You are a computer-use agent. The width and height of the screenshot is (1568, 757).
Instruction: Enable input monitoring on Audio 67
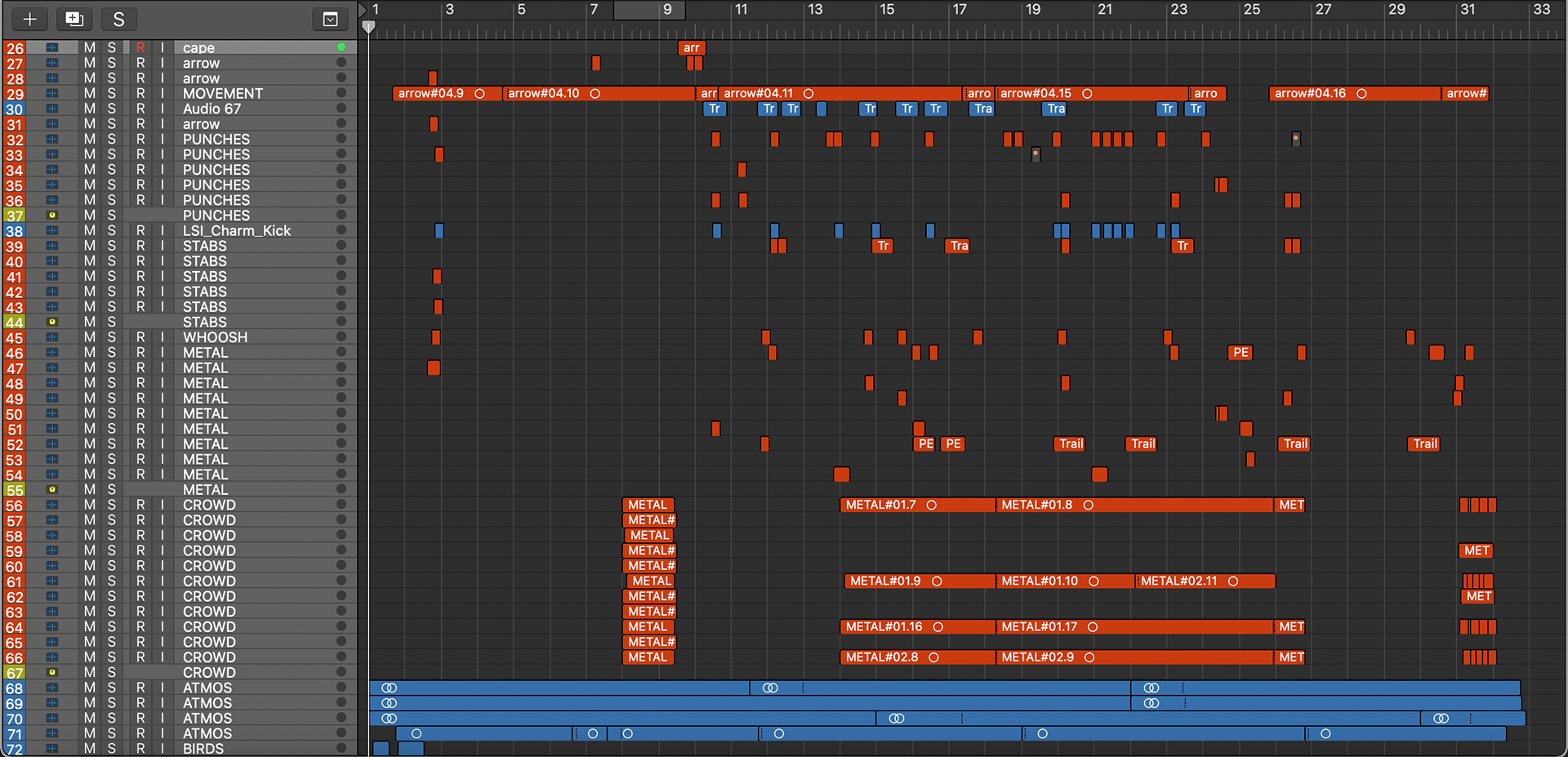click(x=162, y=109)
